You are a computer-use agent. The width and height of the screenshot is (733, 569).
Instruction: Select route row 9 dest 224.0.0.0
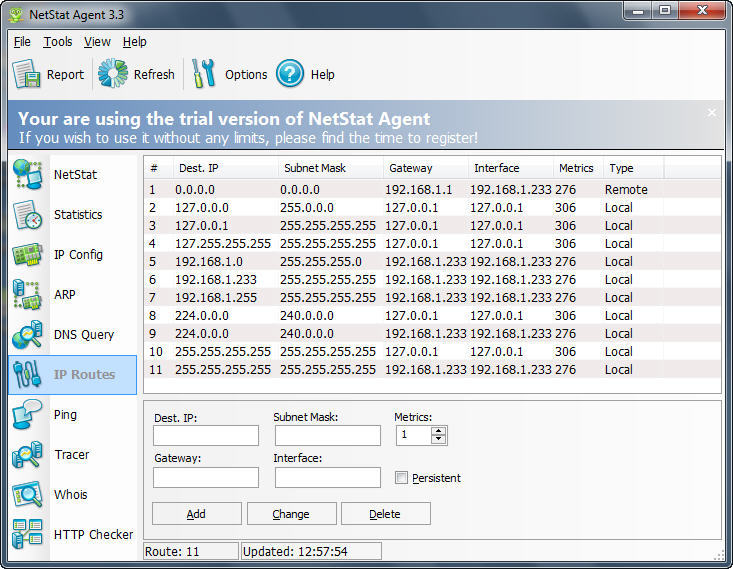click(432, 333)
